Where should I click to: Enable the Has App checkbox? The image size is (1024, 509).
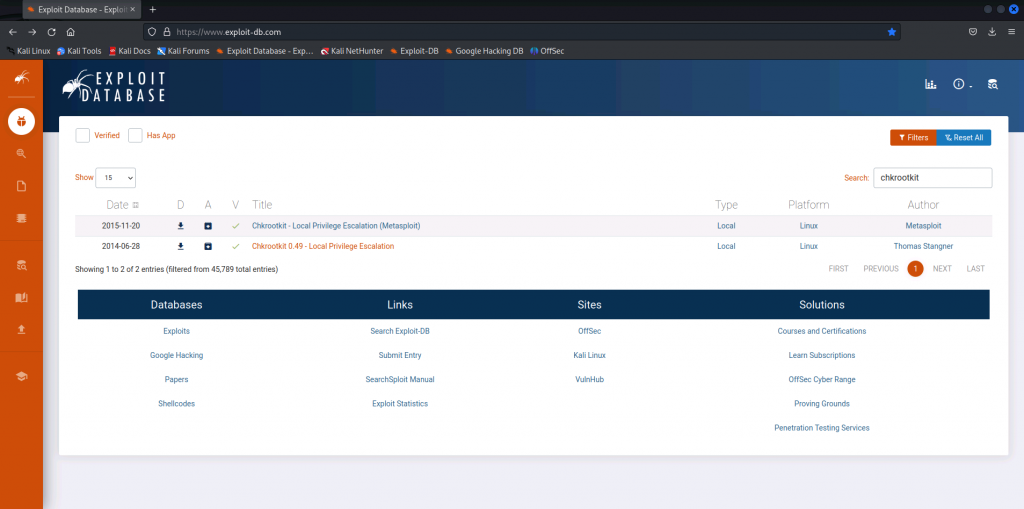point(135,135)
